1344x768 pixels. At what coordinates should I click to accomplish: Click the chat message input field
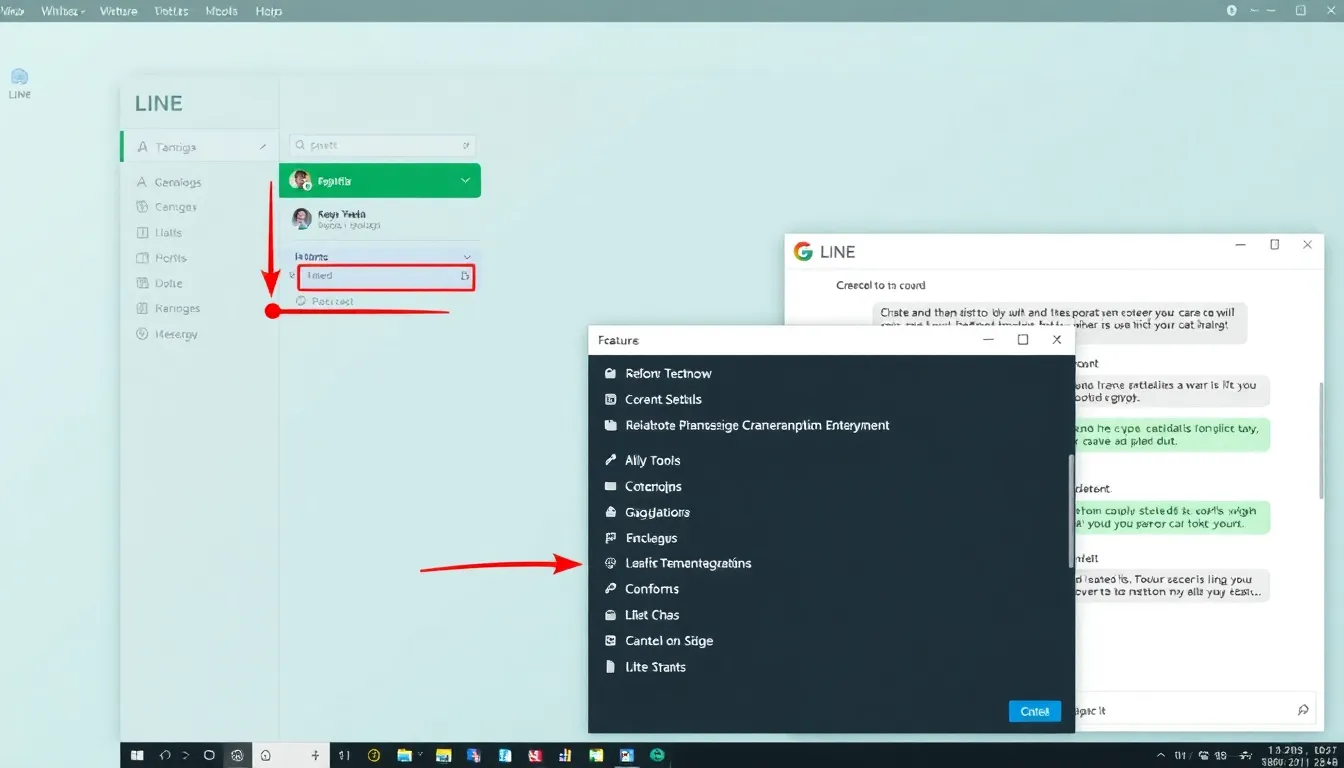tap(1194, 710)
